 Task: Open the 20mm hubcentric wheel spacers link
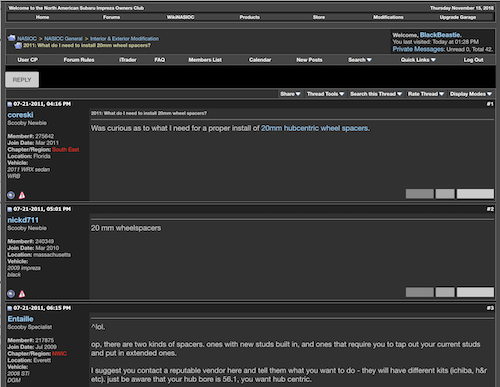pyautogui.click(x=315, y=128)
